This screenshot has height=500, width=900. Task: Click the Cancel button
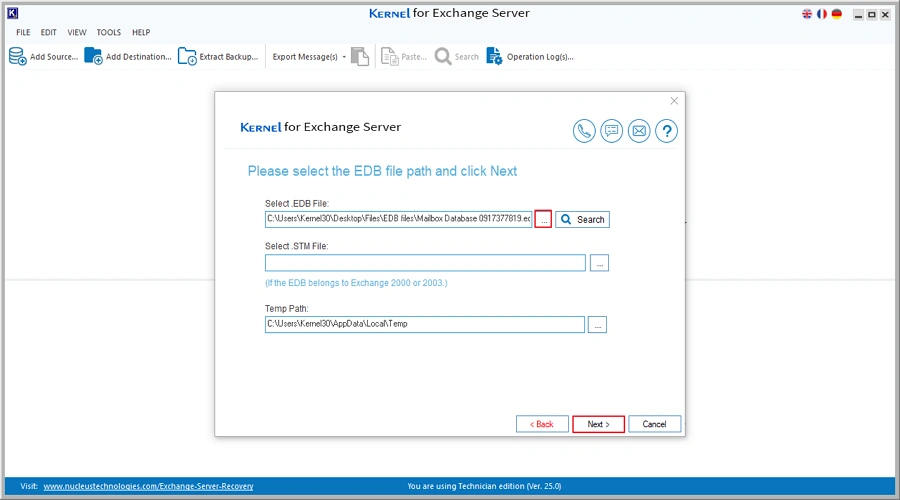coord(654,424)
